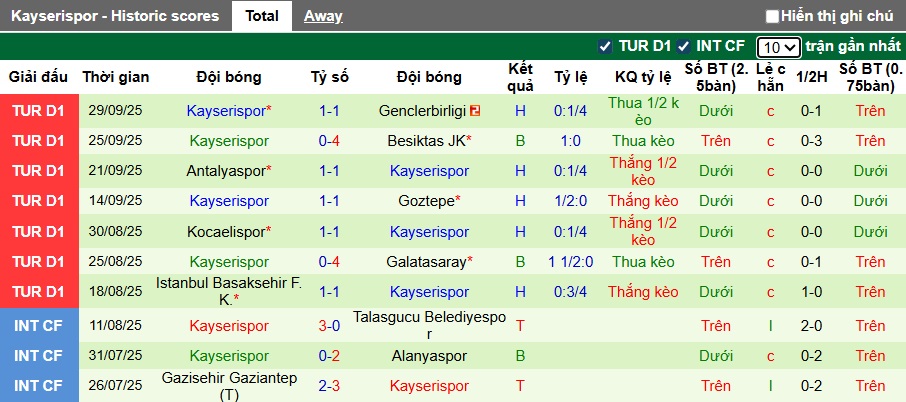The height and width of the screenshot is (402, 906).
Task: Click the Alanyaspor team name
Action: [x=429, y=356]
